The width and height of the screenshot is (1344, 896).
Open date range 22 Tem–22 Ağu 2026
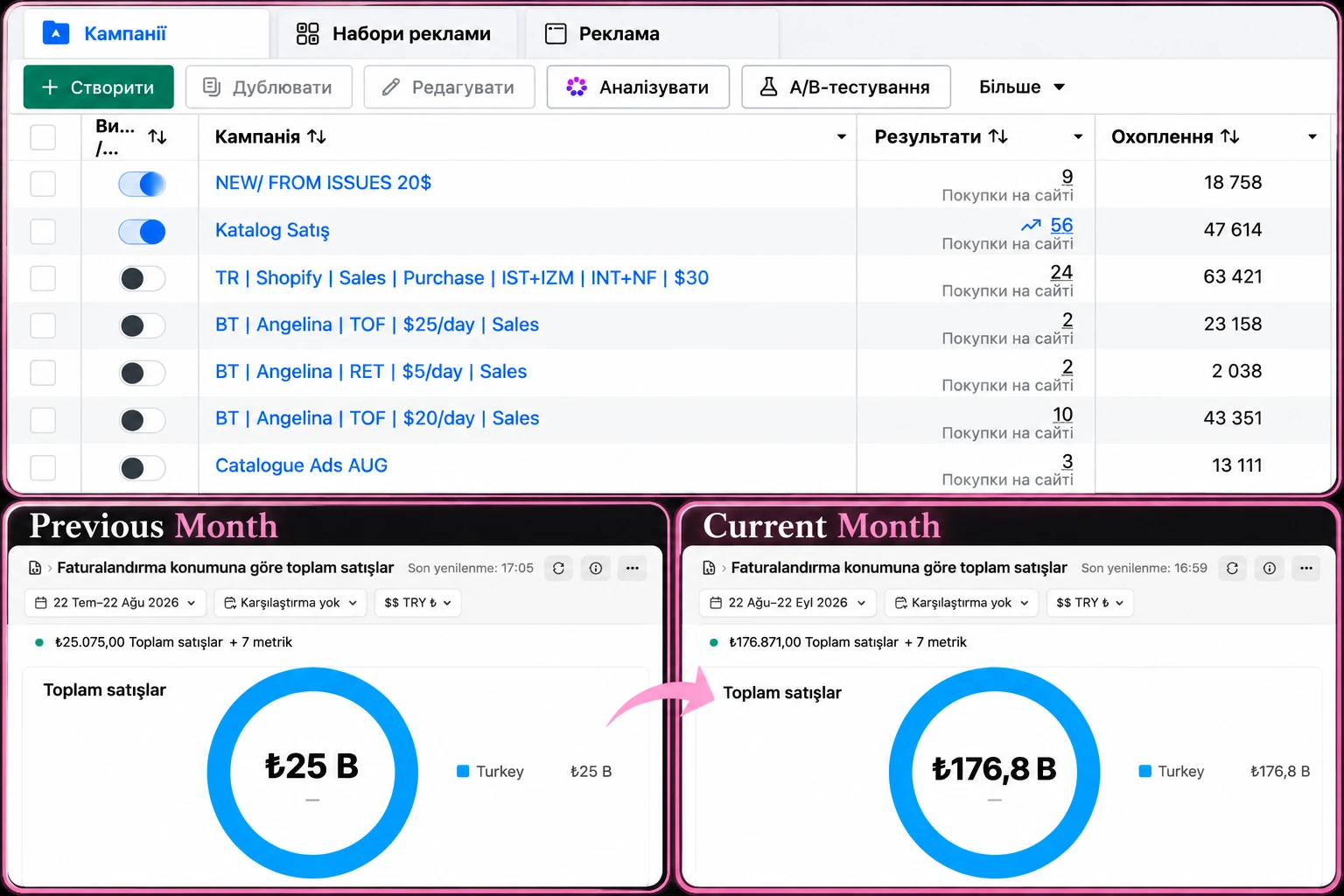point(115,603)
